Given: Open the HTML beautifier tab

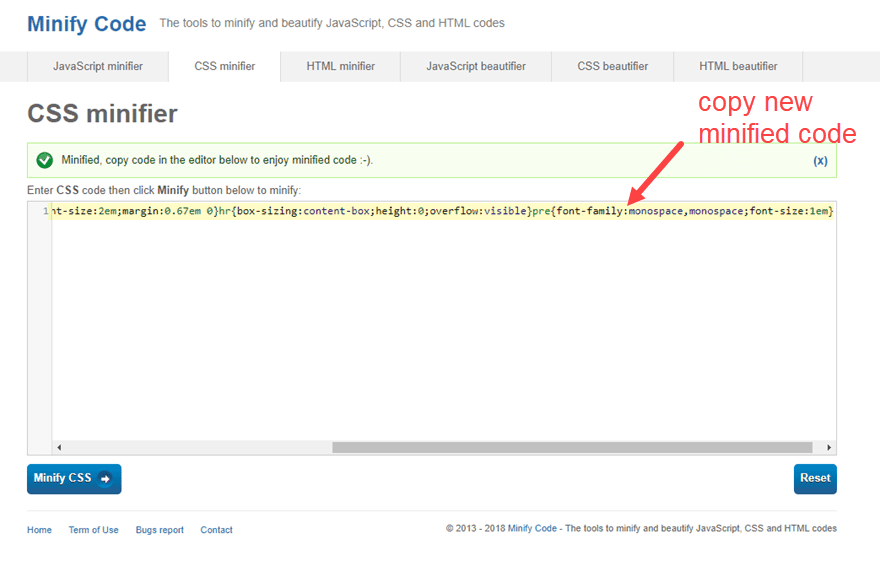Looking at the screenshot, I should coord(738,66).
